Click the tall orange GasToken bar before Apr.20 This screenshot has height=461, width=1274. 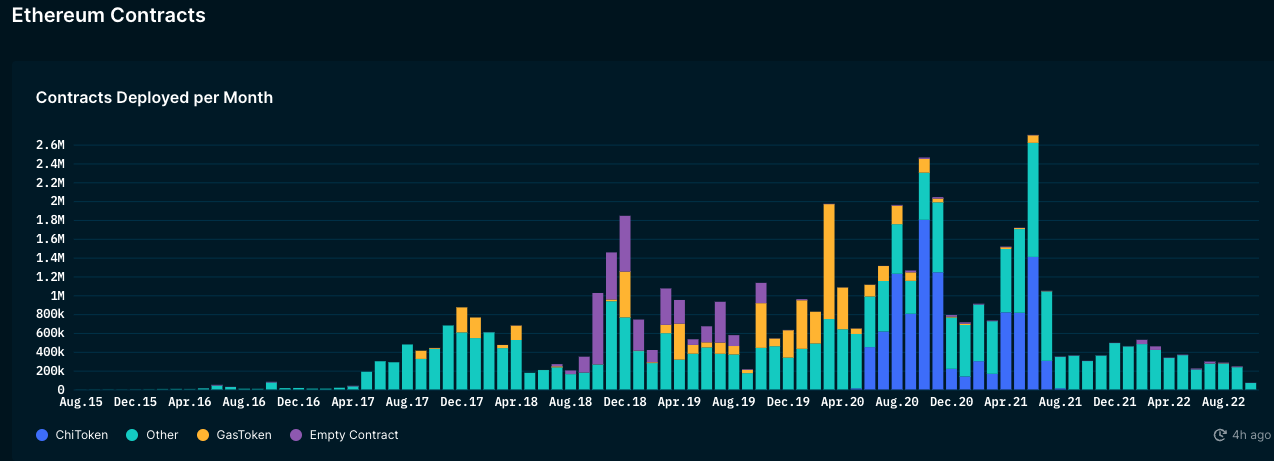829,261
